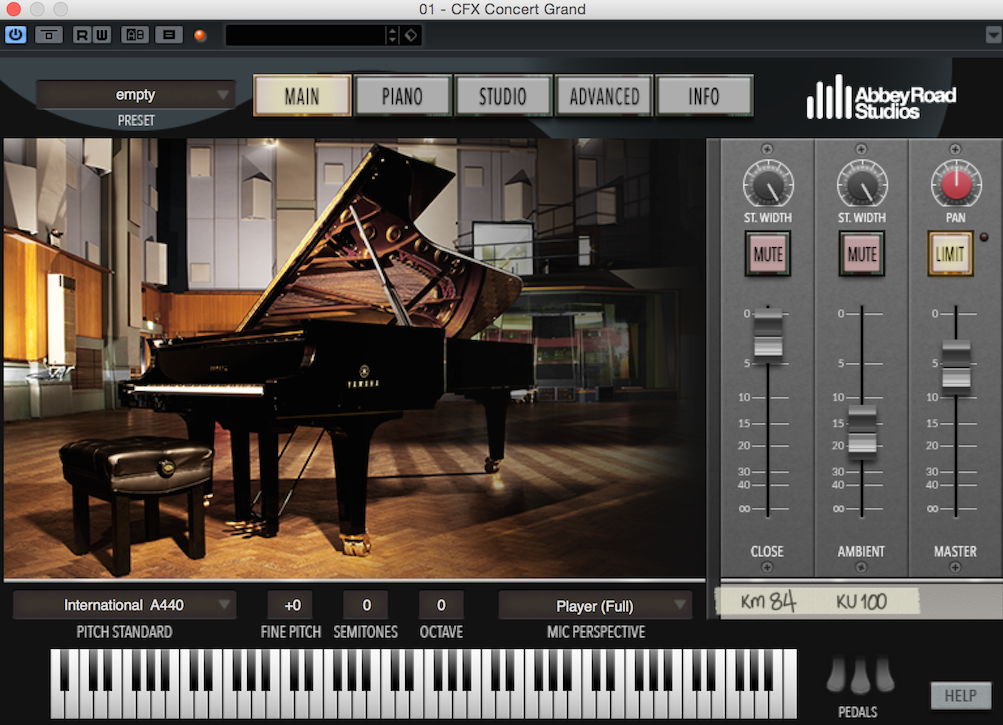Switch to the STUDIO tab
This screenshot has width=1003, height=725.
[503, 96]
